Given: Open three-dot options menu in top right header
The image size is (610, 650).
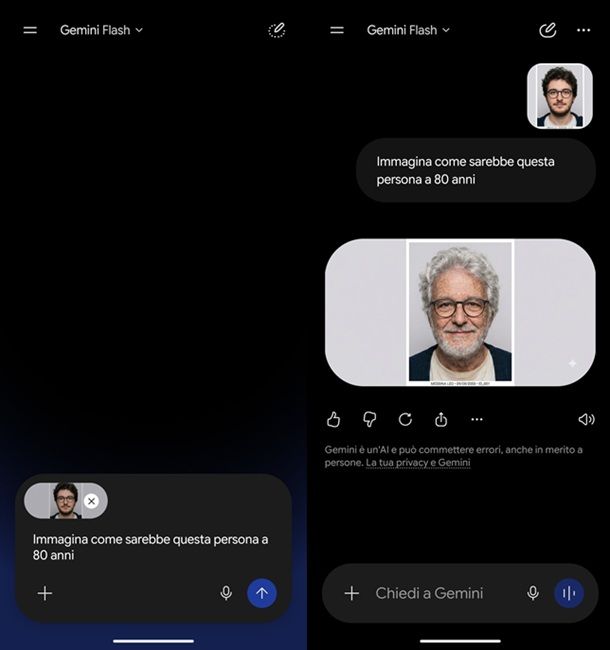Looking at the screenshot, I should click(x=583, y=30).
